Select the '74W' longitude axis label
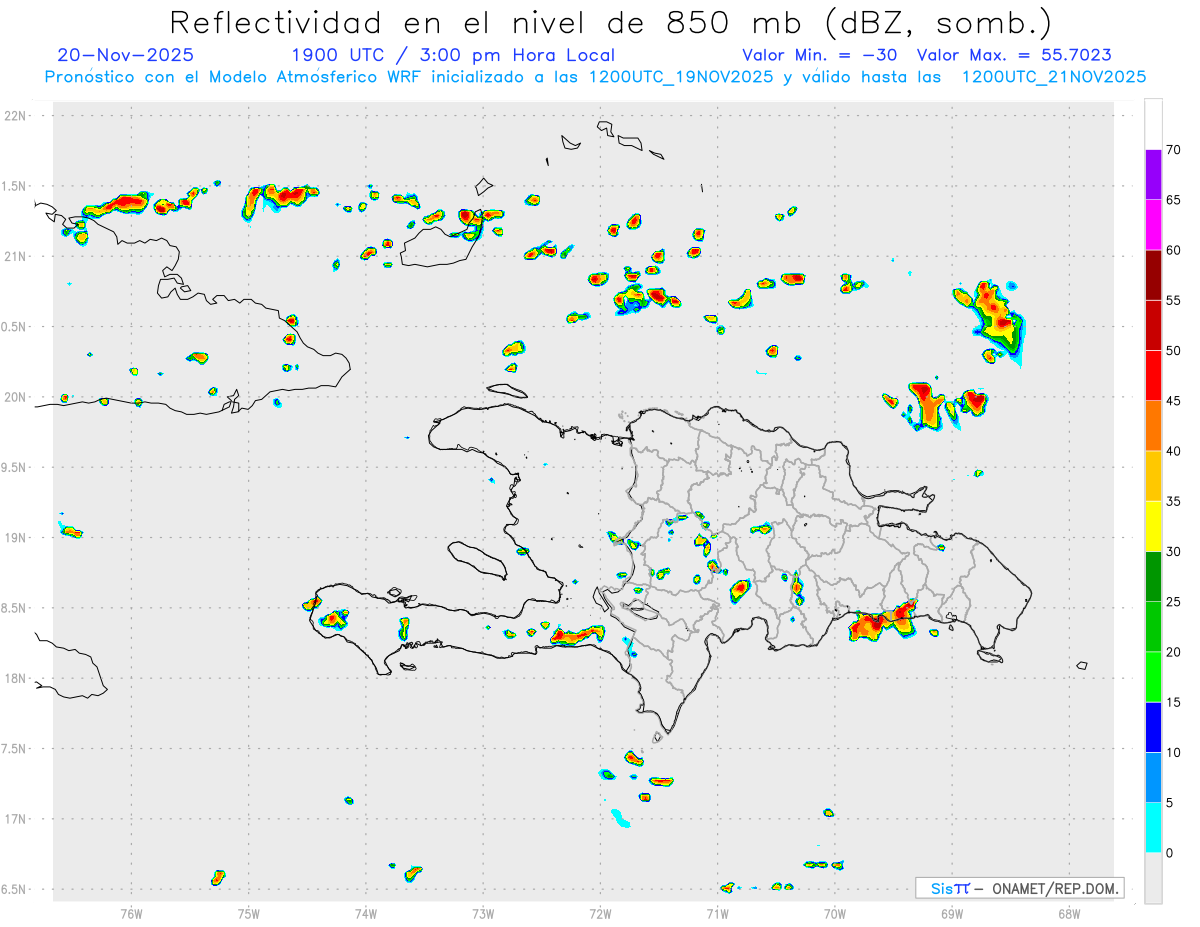Viewport: 1200px width, 927px height. (x=366, y=913)
